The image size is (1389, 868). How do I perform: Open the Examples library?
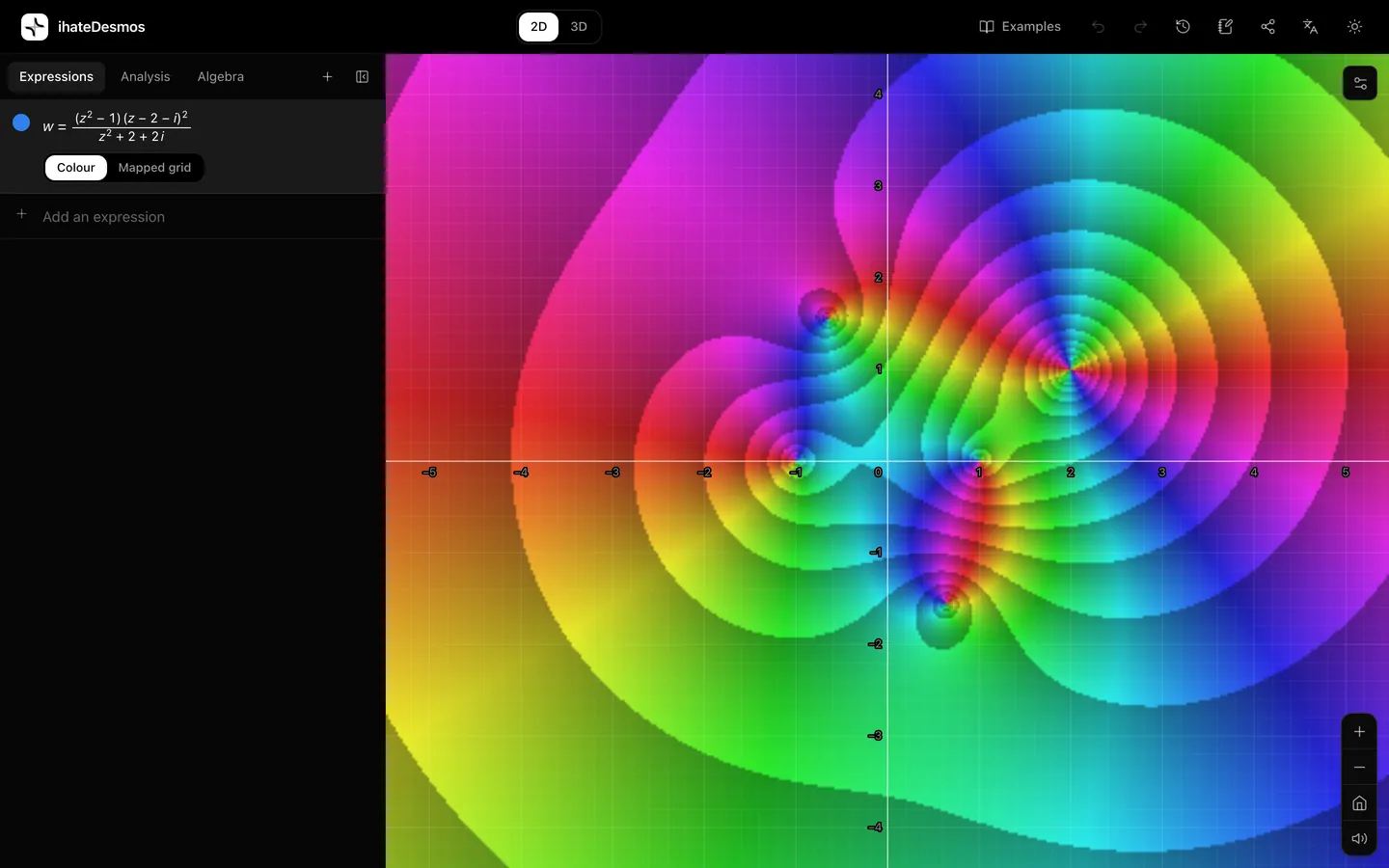pyautogui.click(x=1021, y=27)
